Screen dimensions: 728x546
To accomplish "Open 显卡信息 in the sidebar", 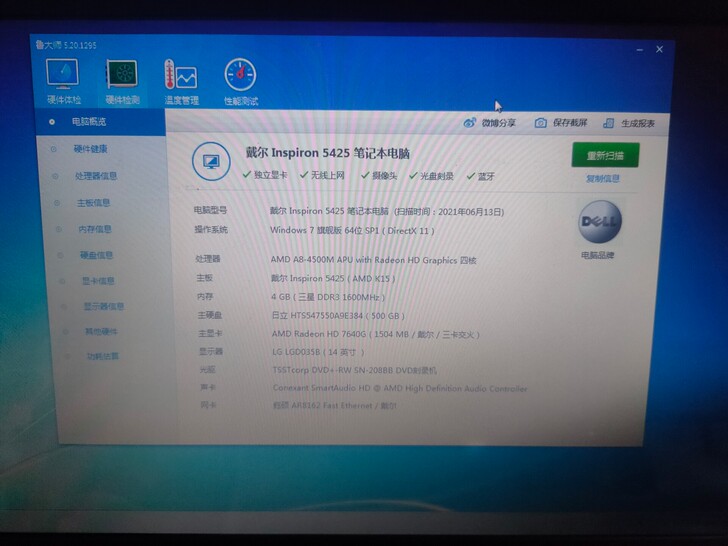I will [x=98, y=281].
